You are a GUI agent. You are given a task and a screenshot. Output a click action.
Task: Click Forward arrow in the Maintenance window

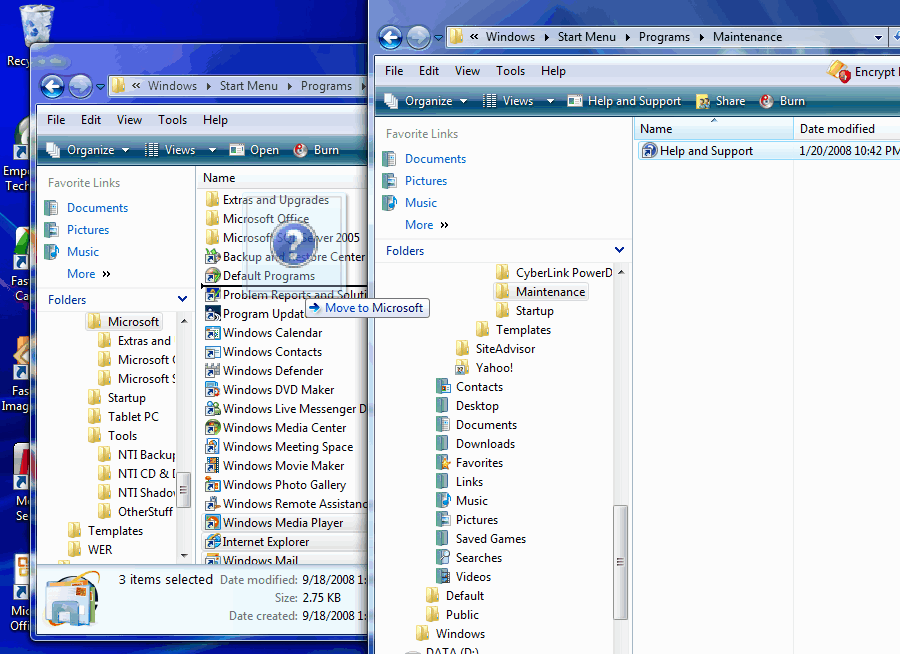(x=418, y=38)
